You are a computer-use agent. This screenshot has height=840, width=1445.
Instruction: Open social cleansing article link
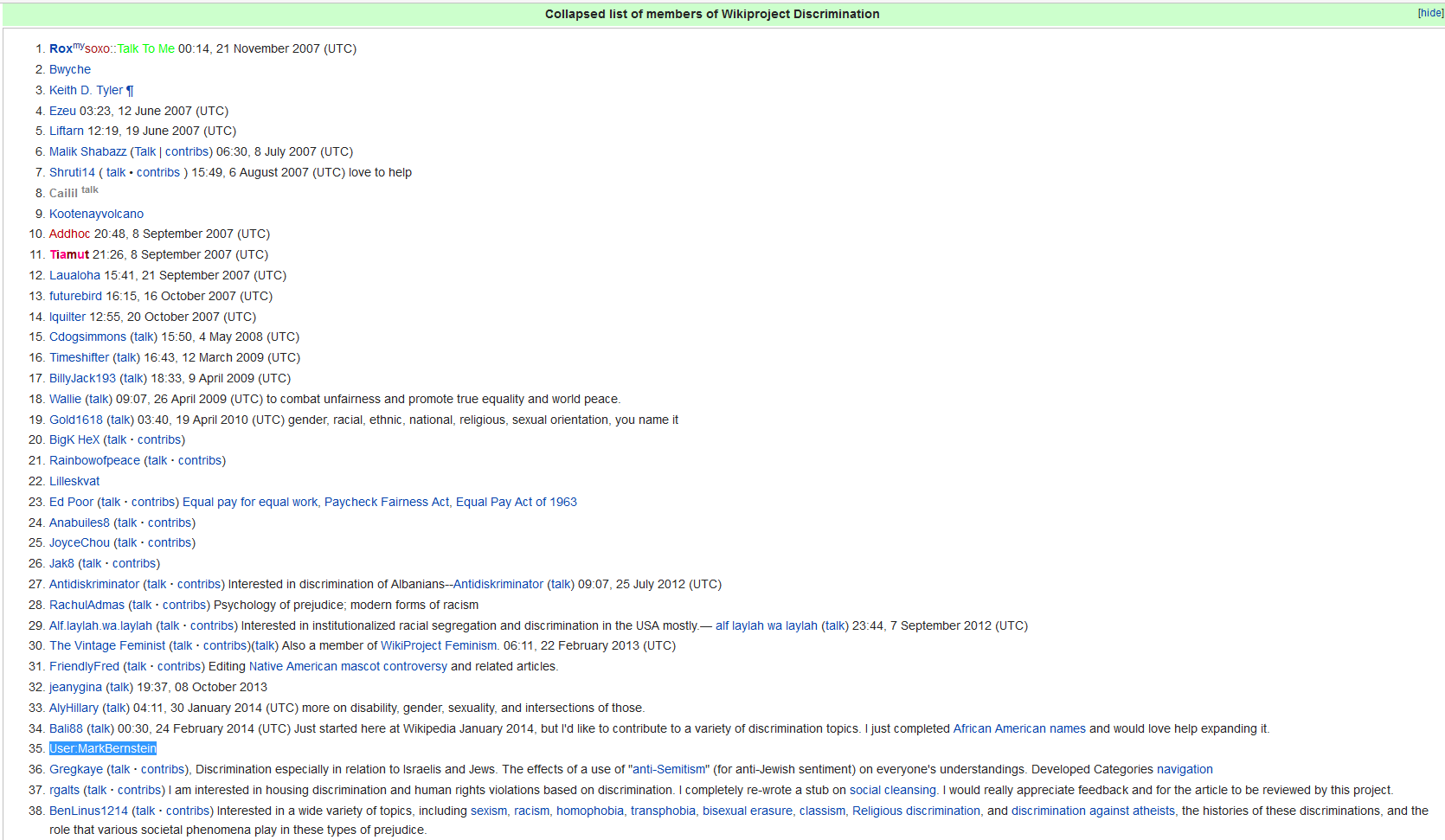(x=893, y=790)
